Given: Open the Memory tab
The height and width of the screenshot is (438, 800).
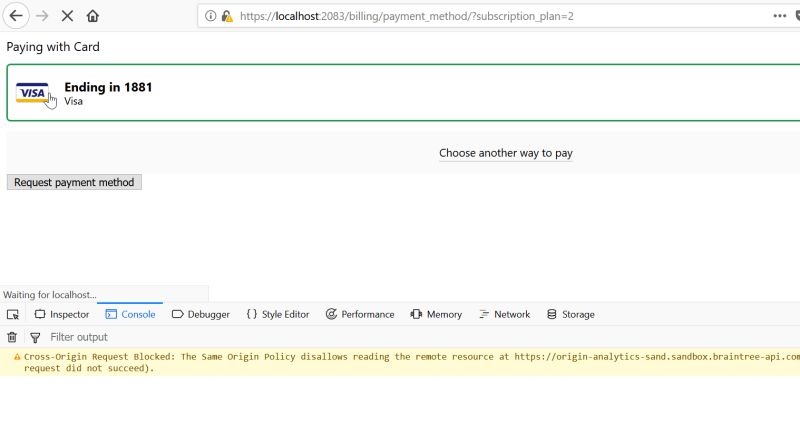Looking at the screenshot, I should point(436,314).
